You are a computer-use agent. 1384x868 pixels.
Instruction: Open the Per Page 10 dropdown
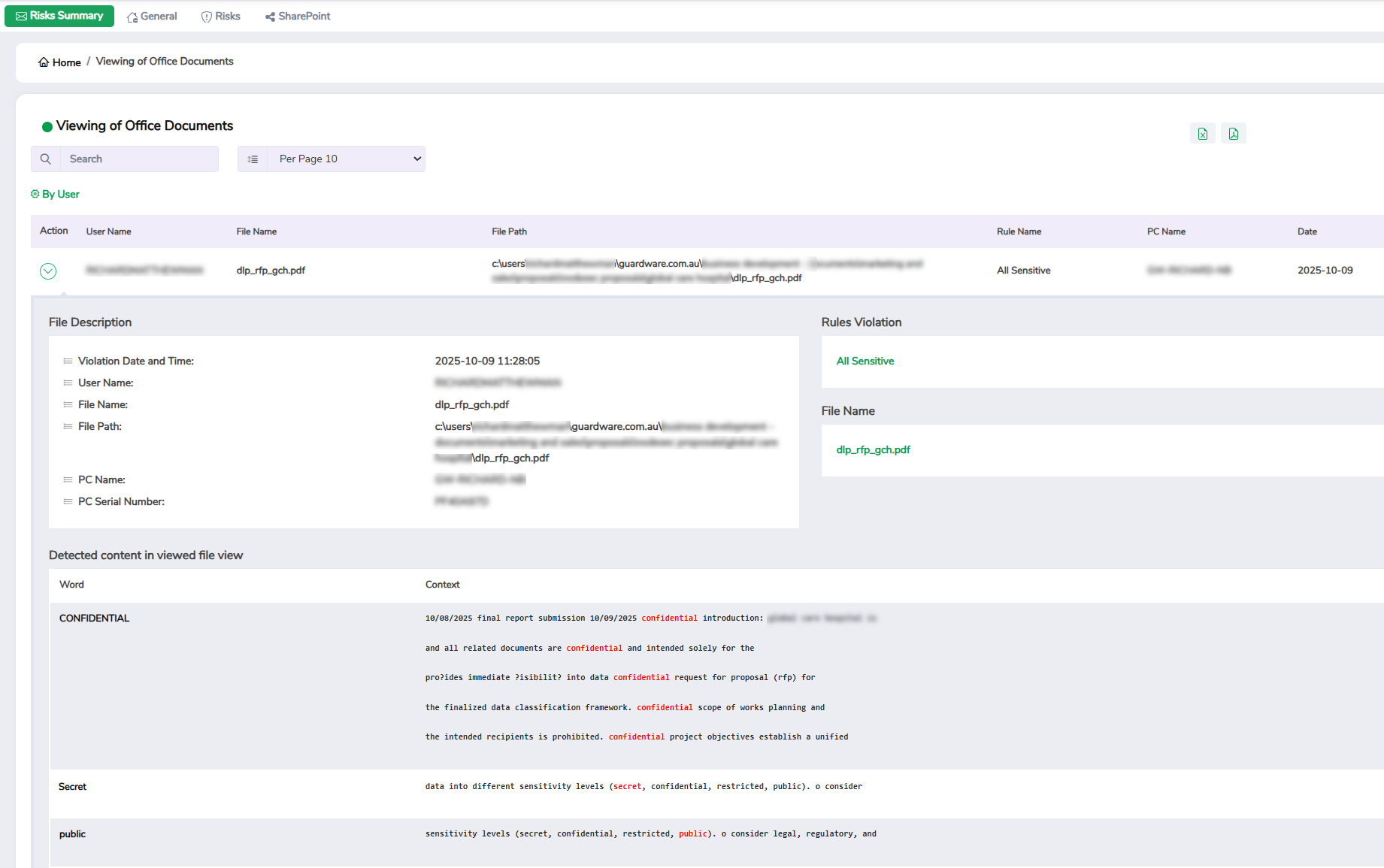tap(347, 159)
